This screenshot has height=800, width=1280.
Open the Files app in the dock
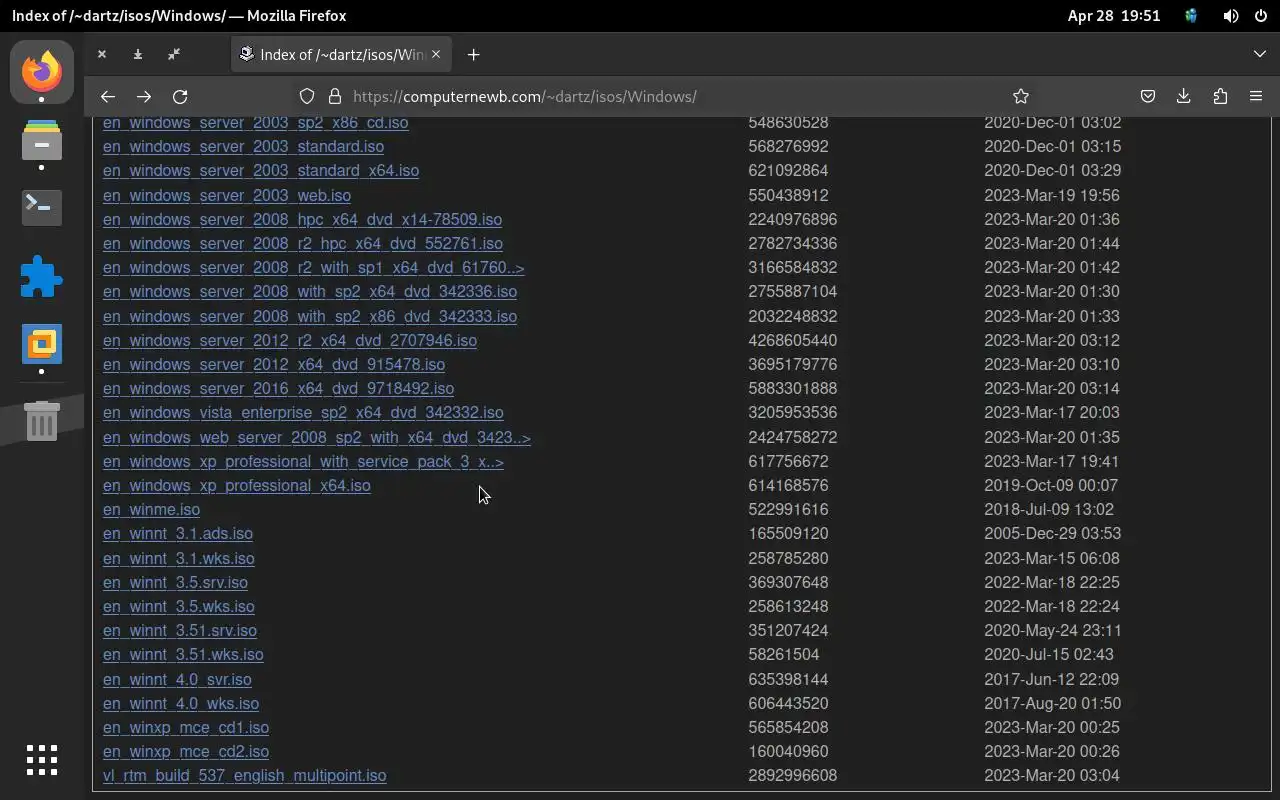(x=42, y=140)
